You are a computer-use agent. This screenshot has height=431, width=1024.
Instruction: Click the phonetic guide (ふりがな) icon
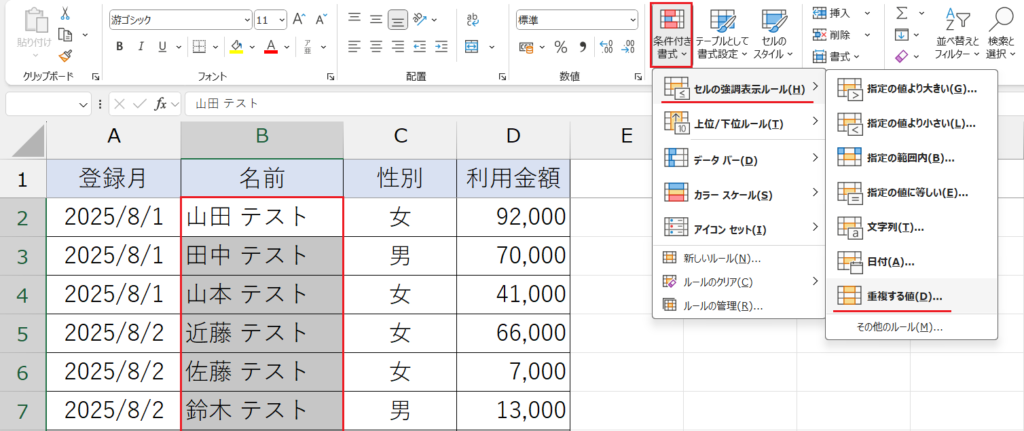point(308,46)
